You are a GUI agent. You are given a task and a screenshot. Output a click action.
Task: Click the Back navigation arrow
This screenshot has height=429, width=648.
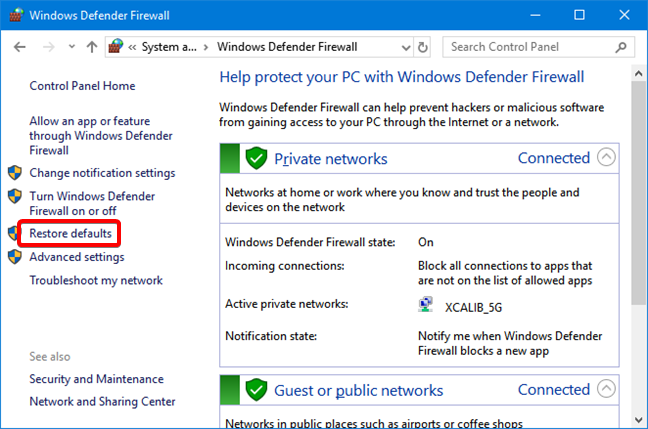(19, 47)
